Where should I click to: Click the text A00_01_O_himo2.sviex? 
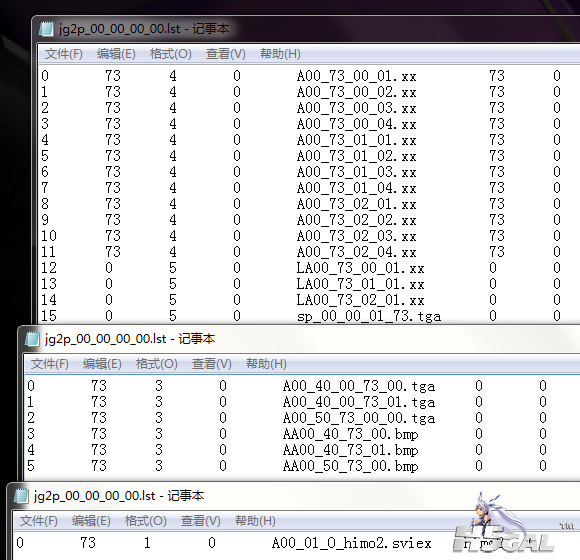click(x=351, y=543)
